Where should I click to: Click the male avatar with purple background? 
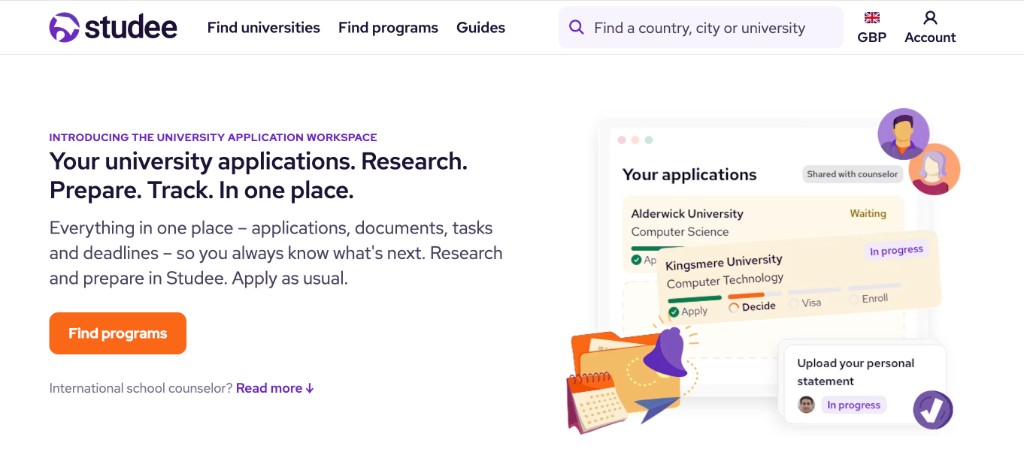903,134
